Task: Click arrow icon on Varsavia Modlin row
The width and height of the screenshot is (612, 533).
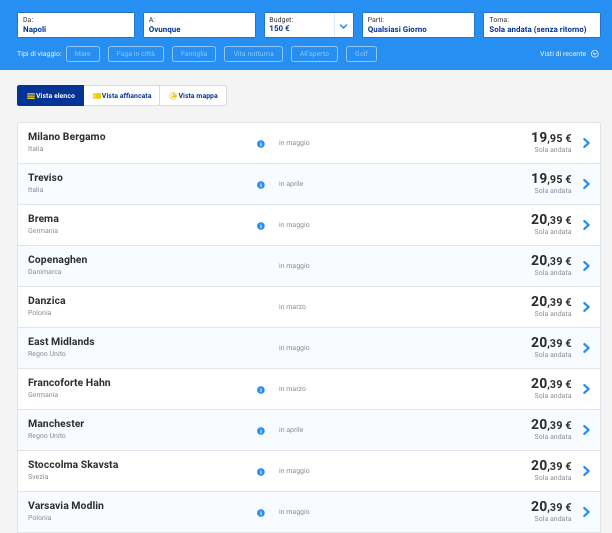Action: (x=586, y=512)
